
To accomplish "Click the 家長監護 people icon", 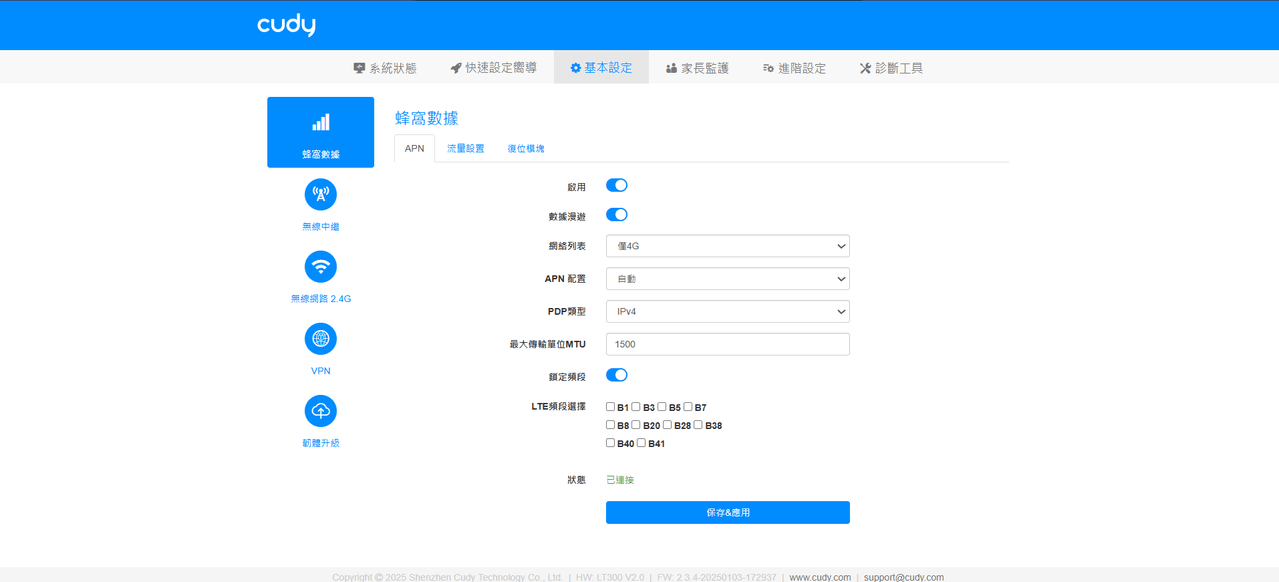I will (x=672, y=68).
